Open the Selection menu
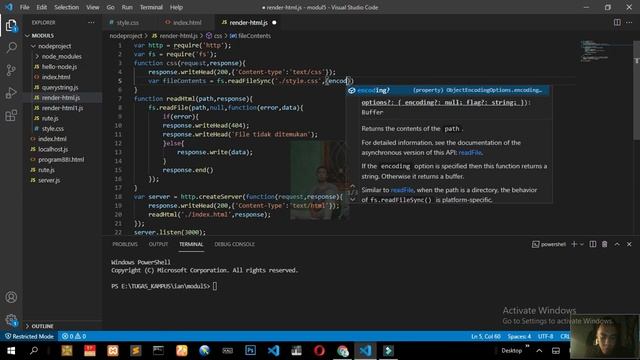The width and height of the screenshot is (640, 360). tap(67, 7)
